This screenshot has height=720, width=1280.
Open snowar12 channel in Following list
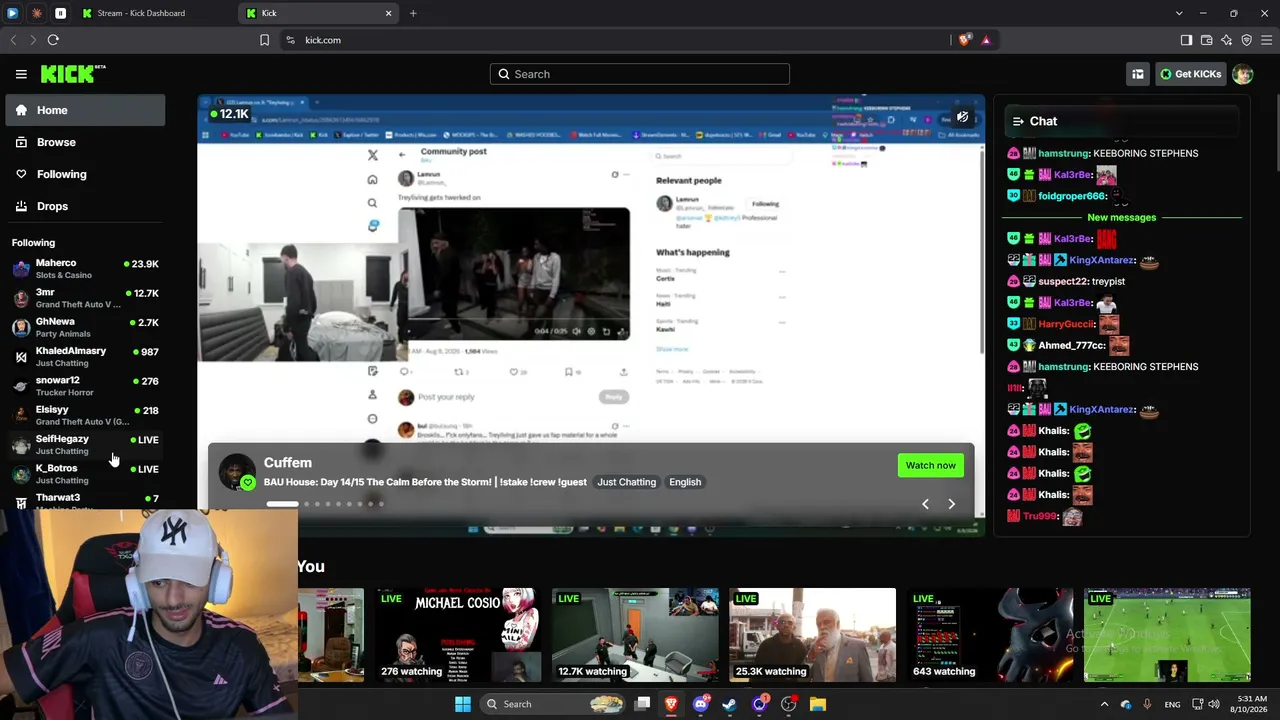pyautogui.click(x=85, y=386)
